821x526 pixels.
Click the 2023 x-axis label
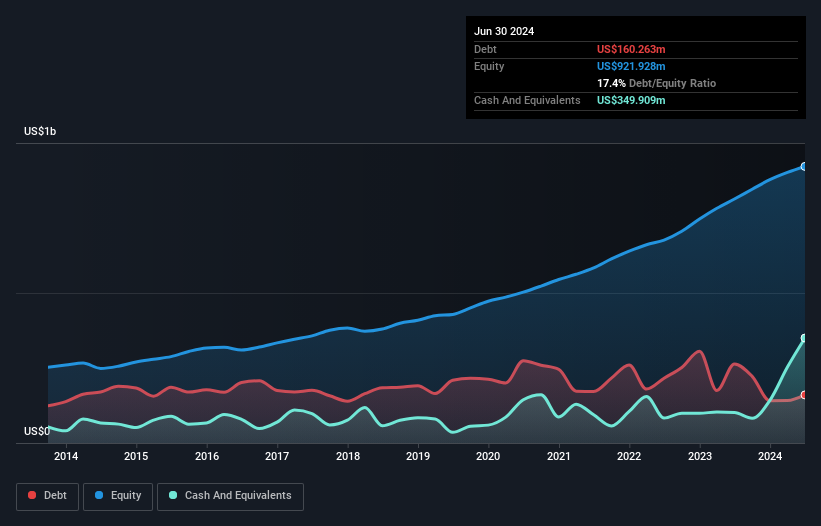coord(700,456)
